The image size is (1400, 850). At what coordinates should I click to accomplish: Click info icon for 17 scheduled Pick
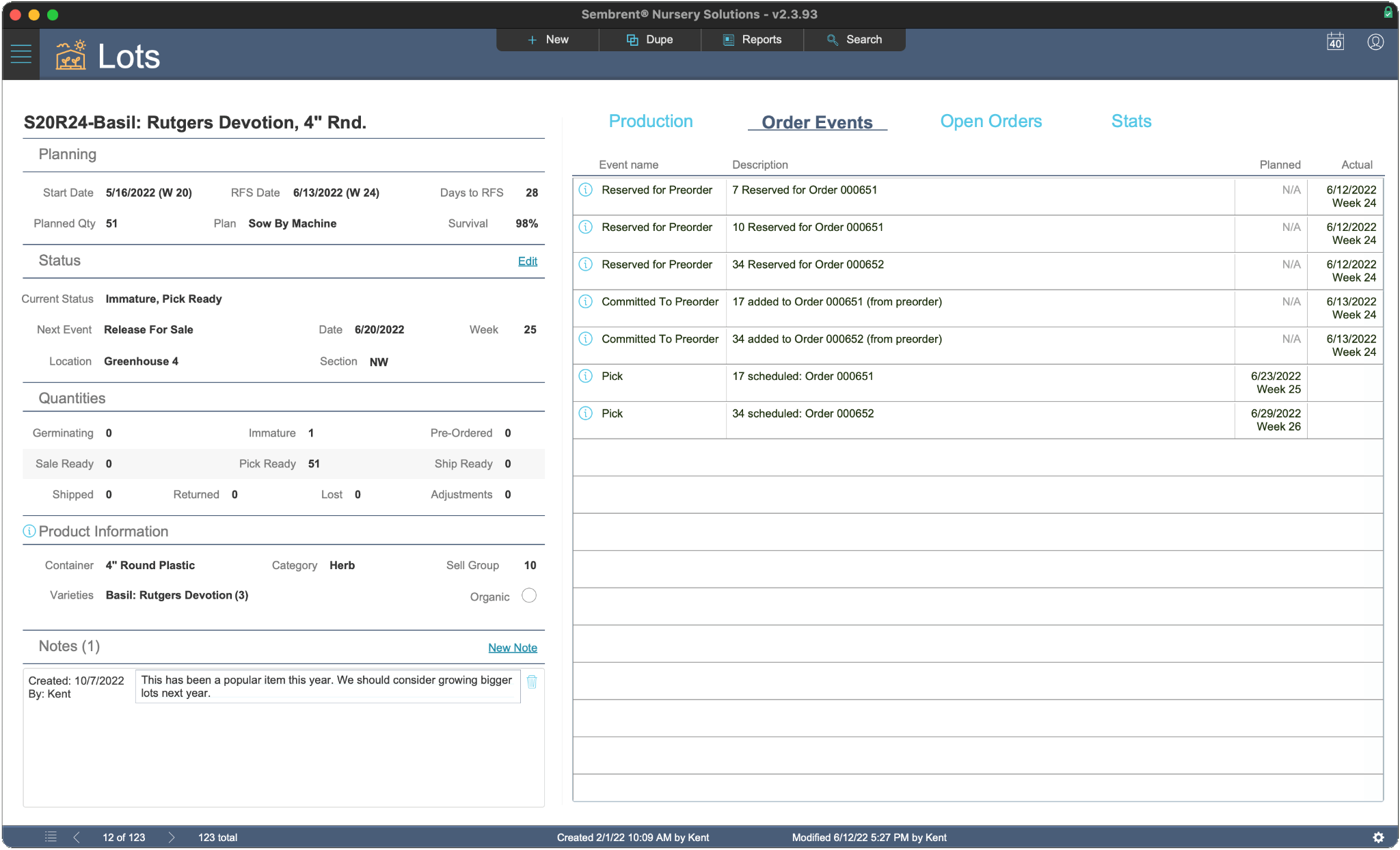tap(586, 376)
